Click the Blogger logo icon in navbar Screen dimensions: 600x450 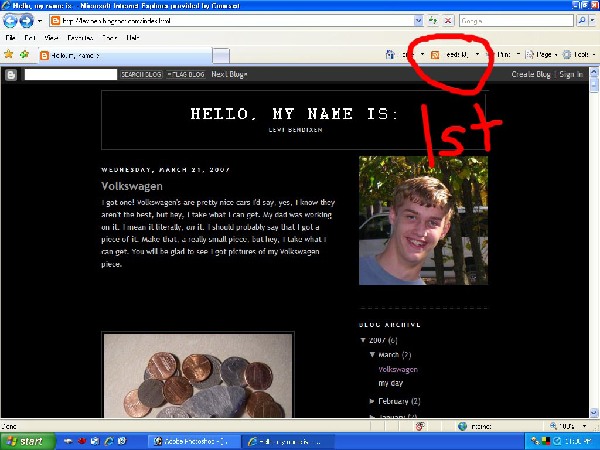tap(11, 75)
